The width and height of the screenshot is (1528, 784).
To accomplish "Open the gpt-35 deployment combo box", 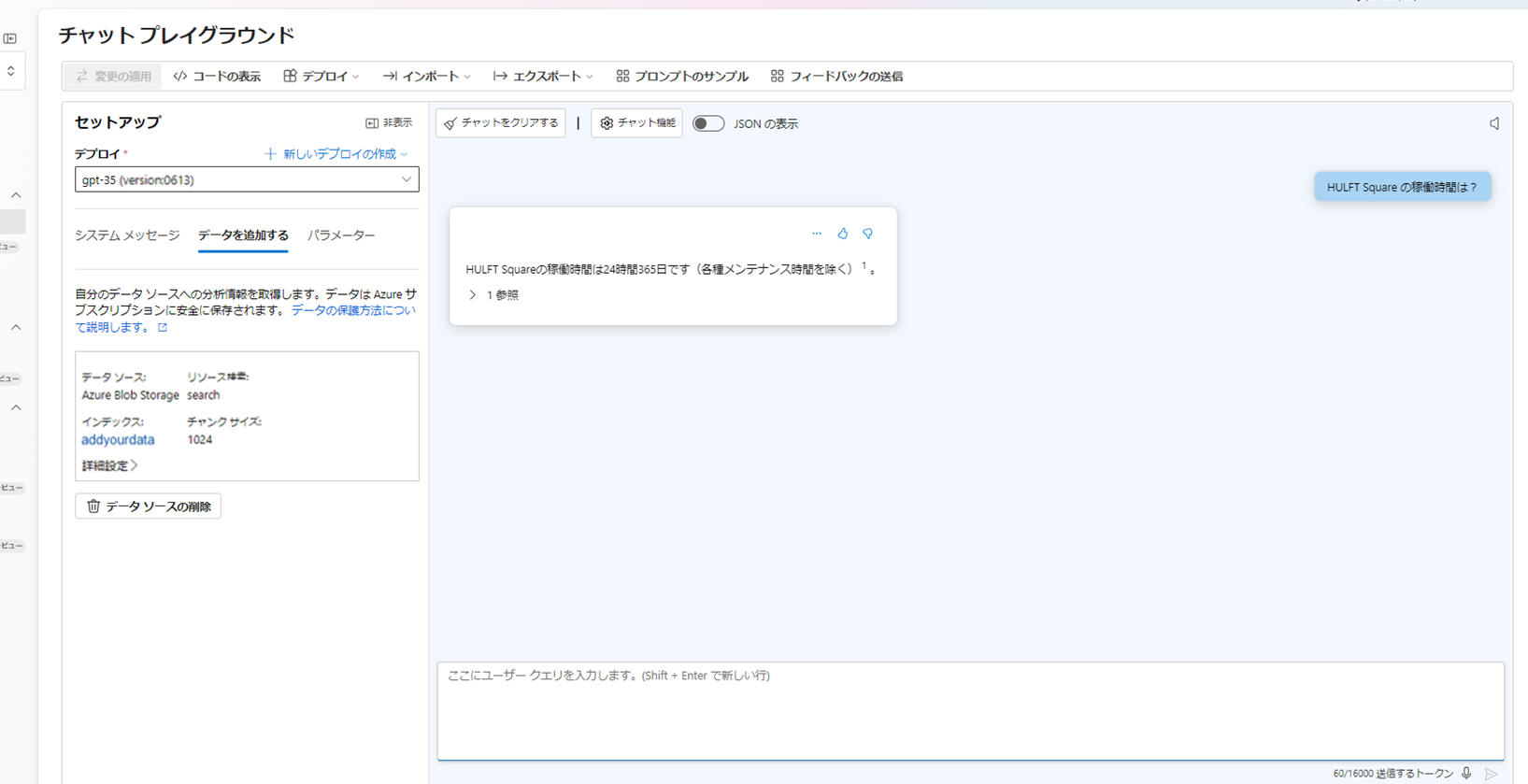I will point(247,179).
